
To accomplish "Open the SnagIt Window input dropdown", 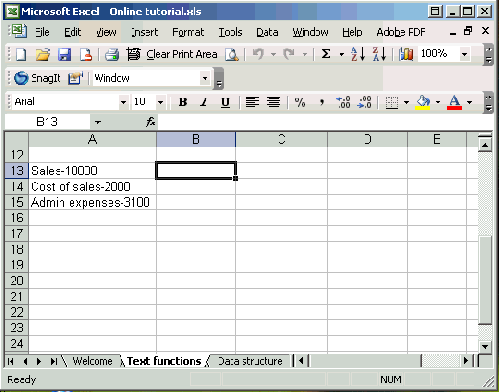I will (205, 78).
